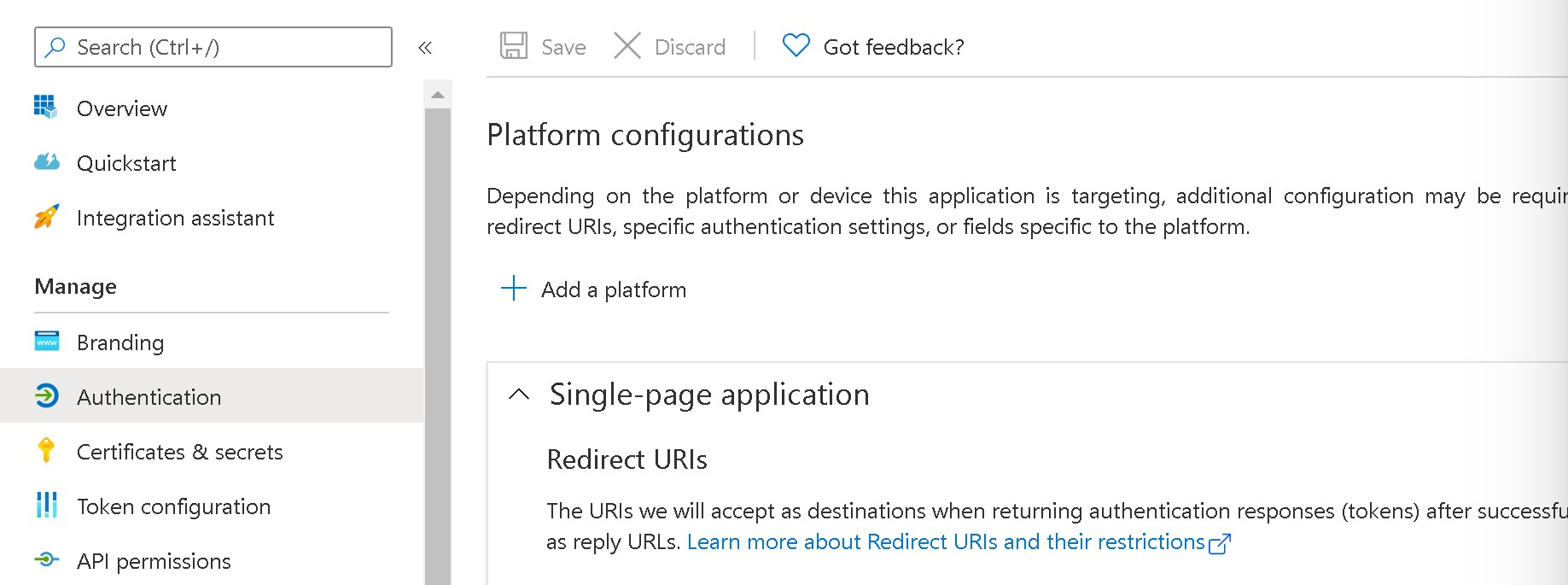Select the Certificates & secrets key icon
Viewport: 1568px width, 585px height.
(x=46, y=450)
